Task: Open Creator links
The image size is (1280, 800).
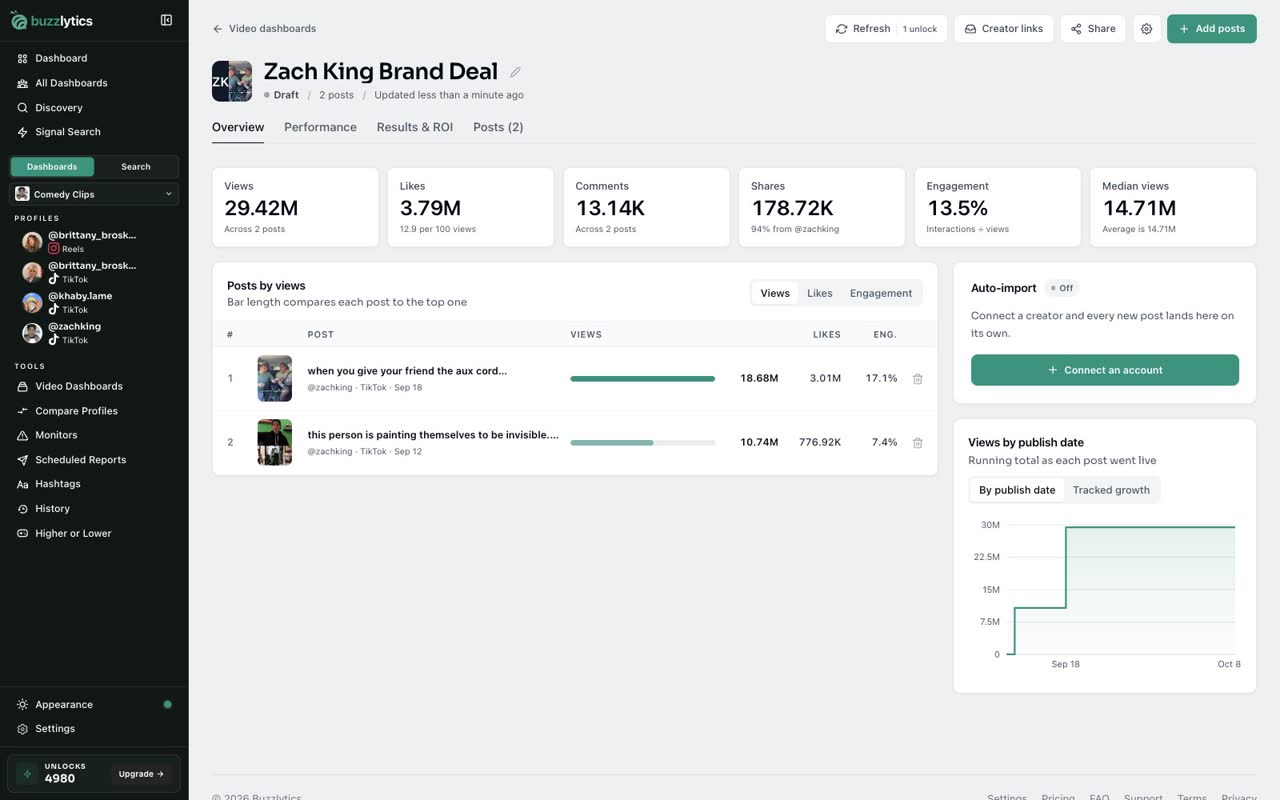Action: pos(1003,29)
